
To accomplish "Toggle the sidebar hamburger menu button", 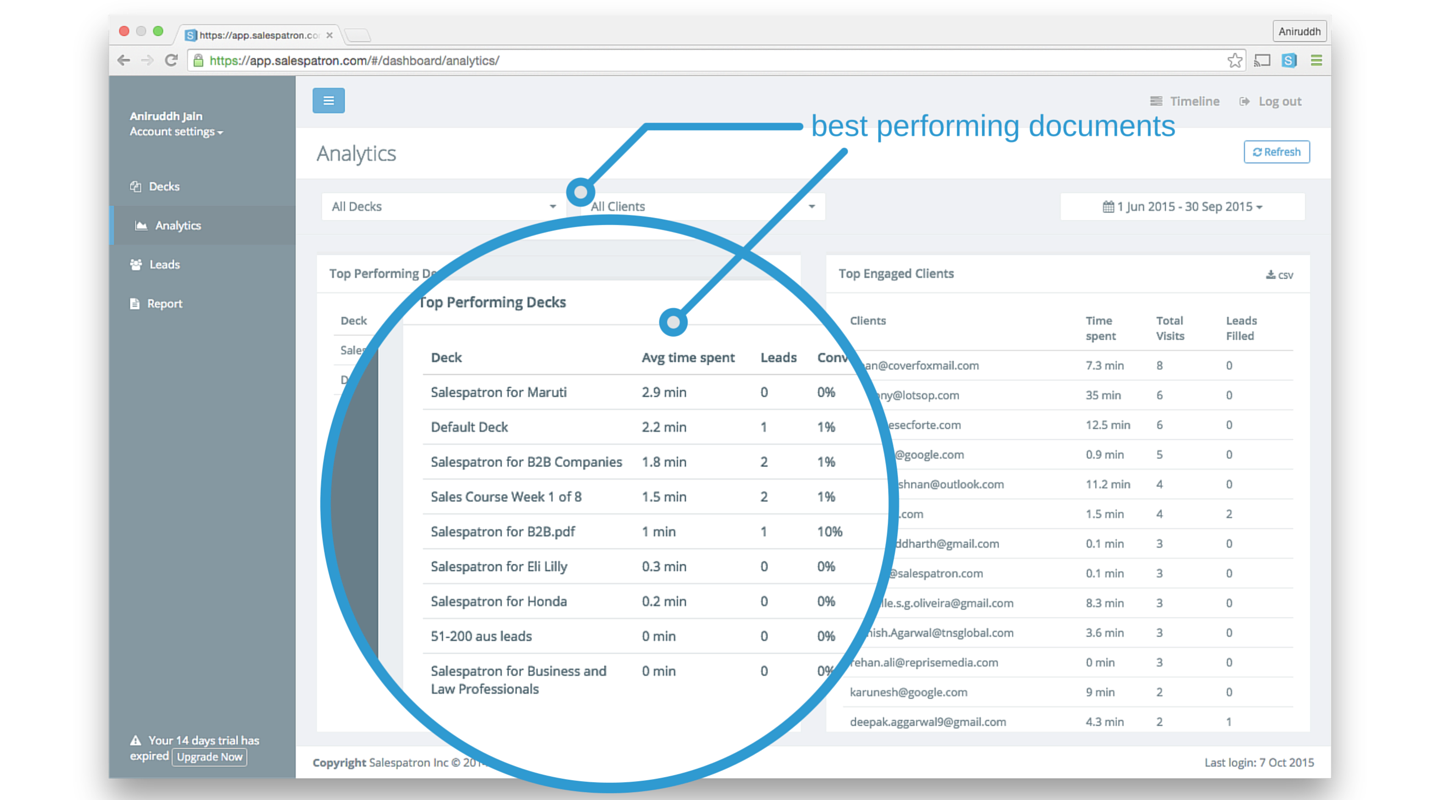I will (x=328, y=101).
